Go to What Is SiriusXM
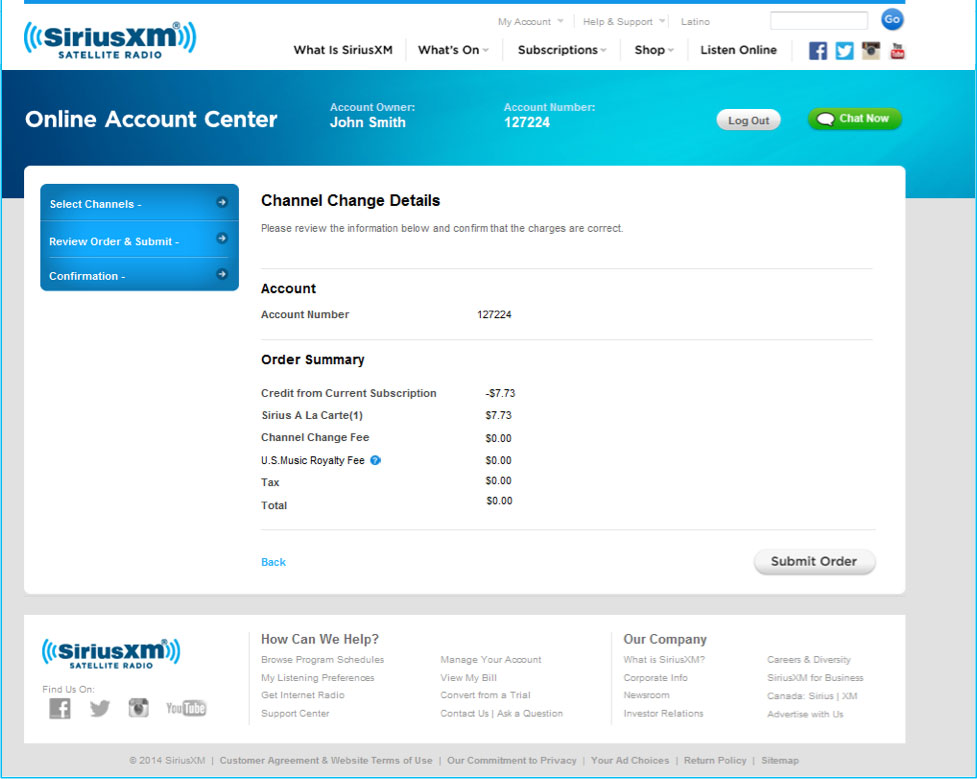This screenshot has height=779, width=977. [x=343, y=50]
